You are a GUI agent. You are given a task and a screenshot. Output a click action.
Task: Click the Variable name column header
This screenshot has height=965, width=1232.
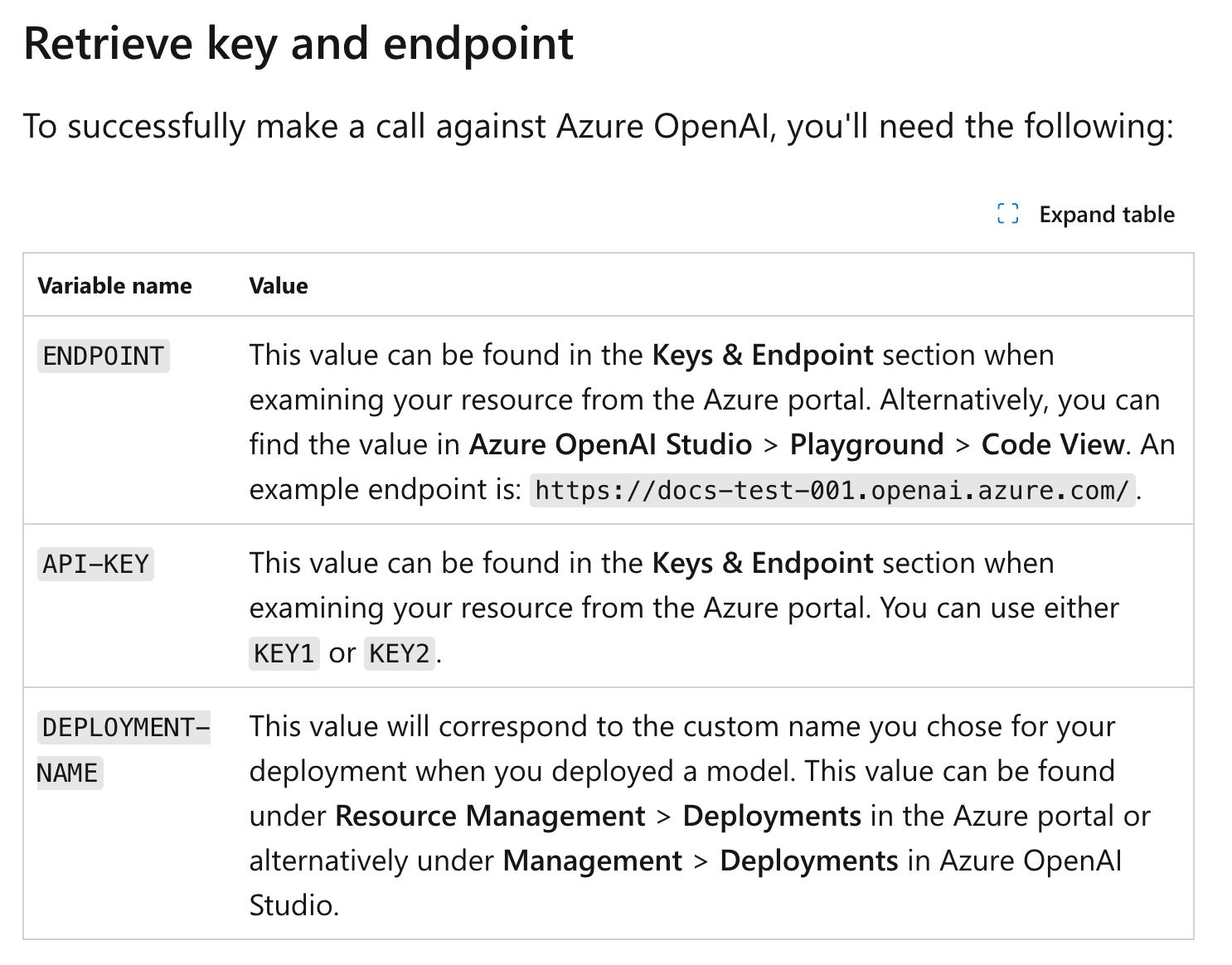(x=114, y=286)
